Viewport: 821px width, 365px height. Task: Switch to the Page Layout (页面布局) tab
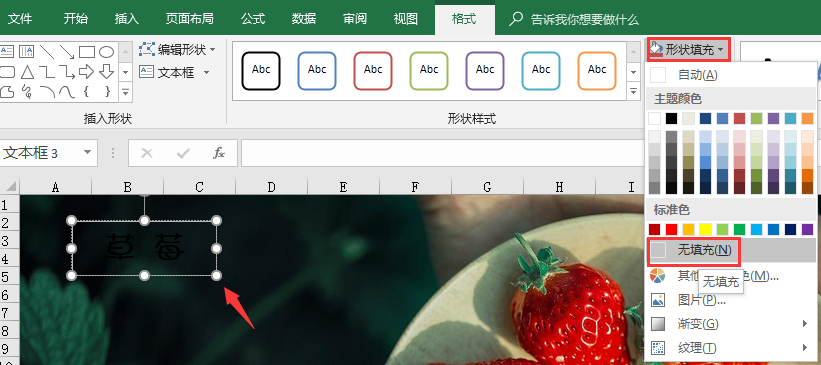[190, 19]
